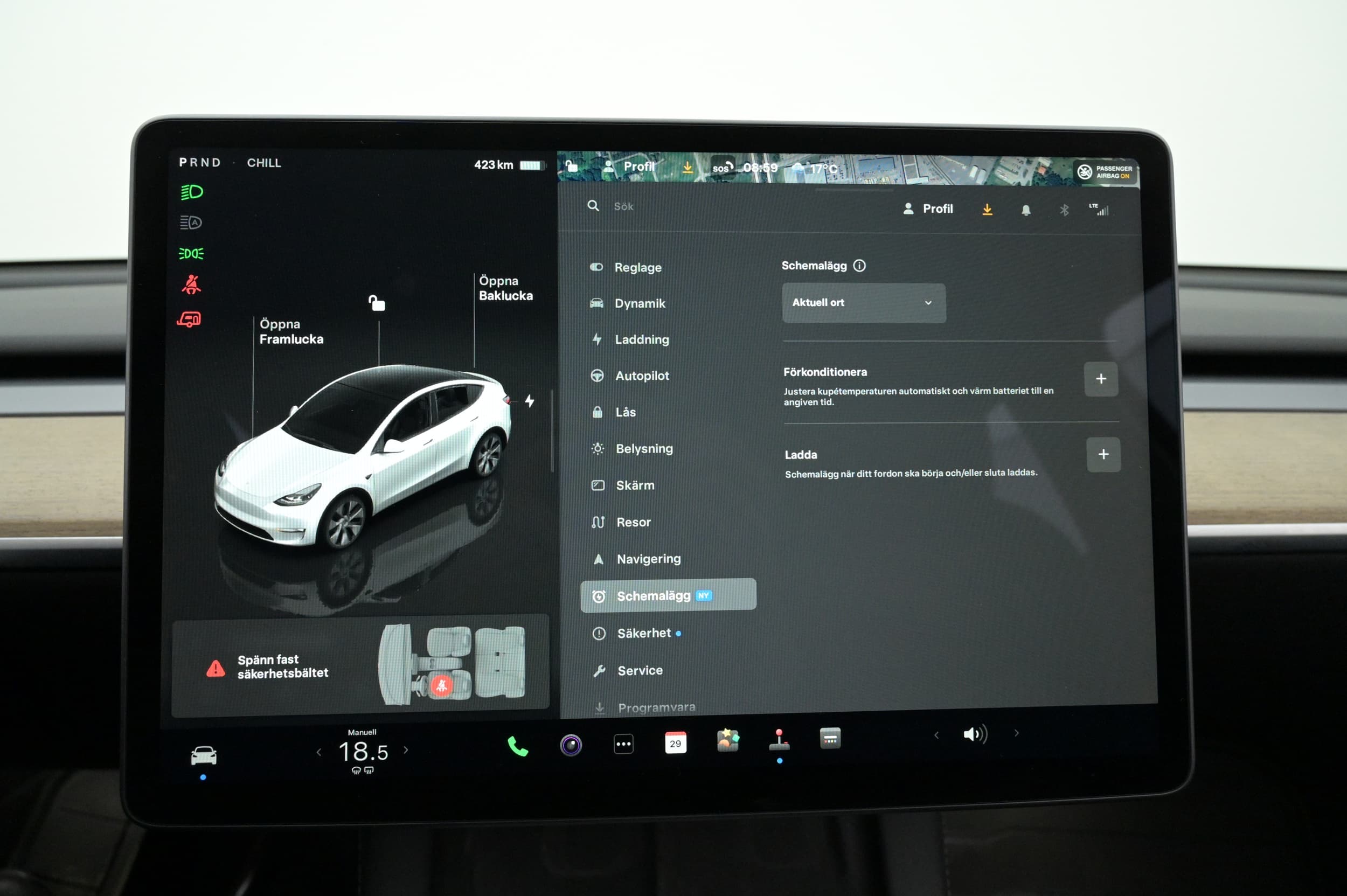1347x896 pixels.
Task: Toggle car lock icon above vehicle
Action: tap(377, 303)
